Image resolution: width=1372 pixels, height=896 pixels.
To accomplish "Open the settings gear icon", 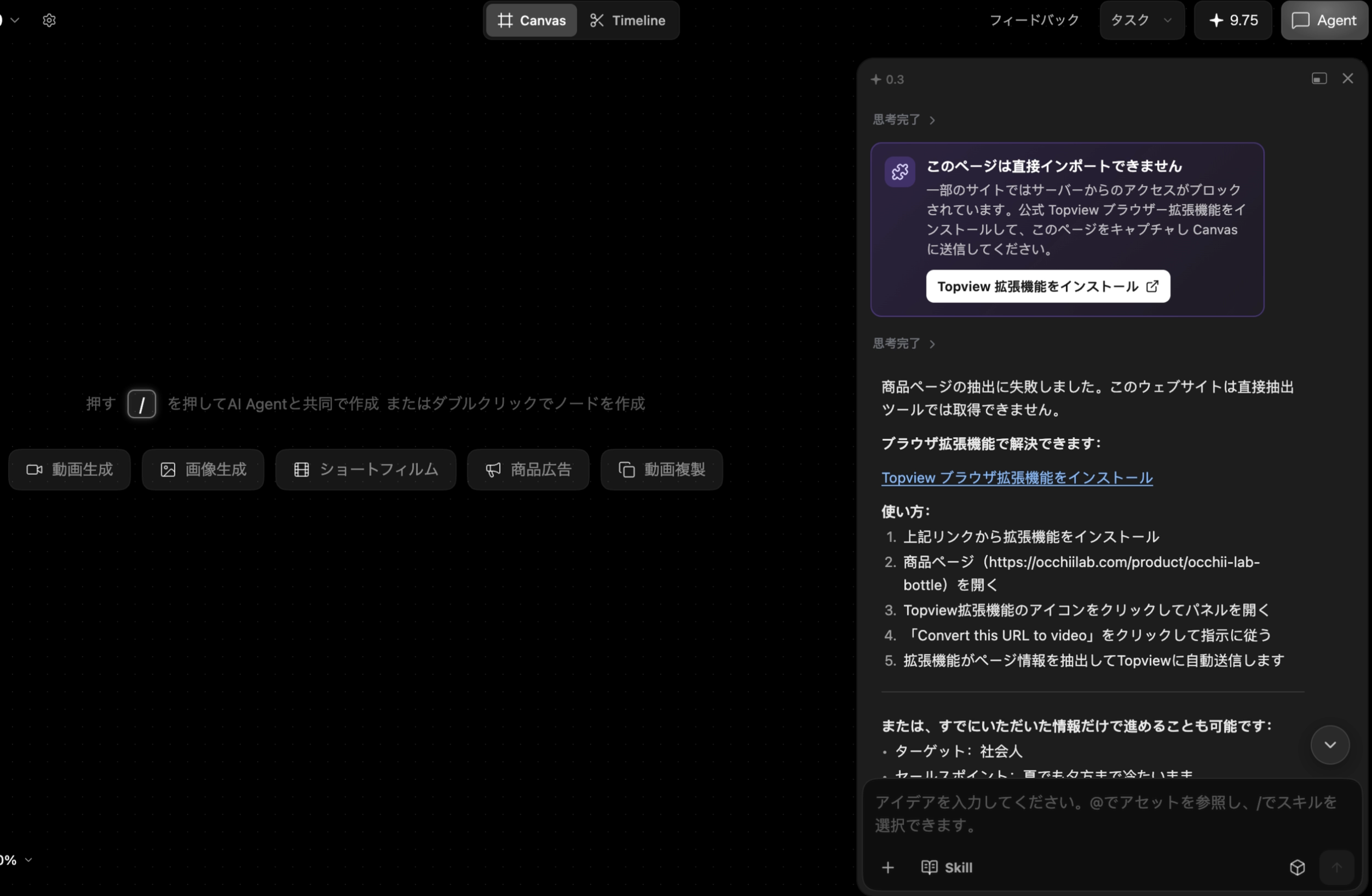I will [49, 20].
